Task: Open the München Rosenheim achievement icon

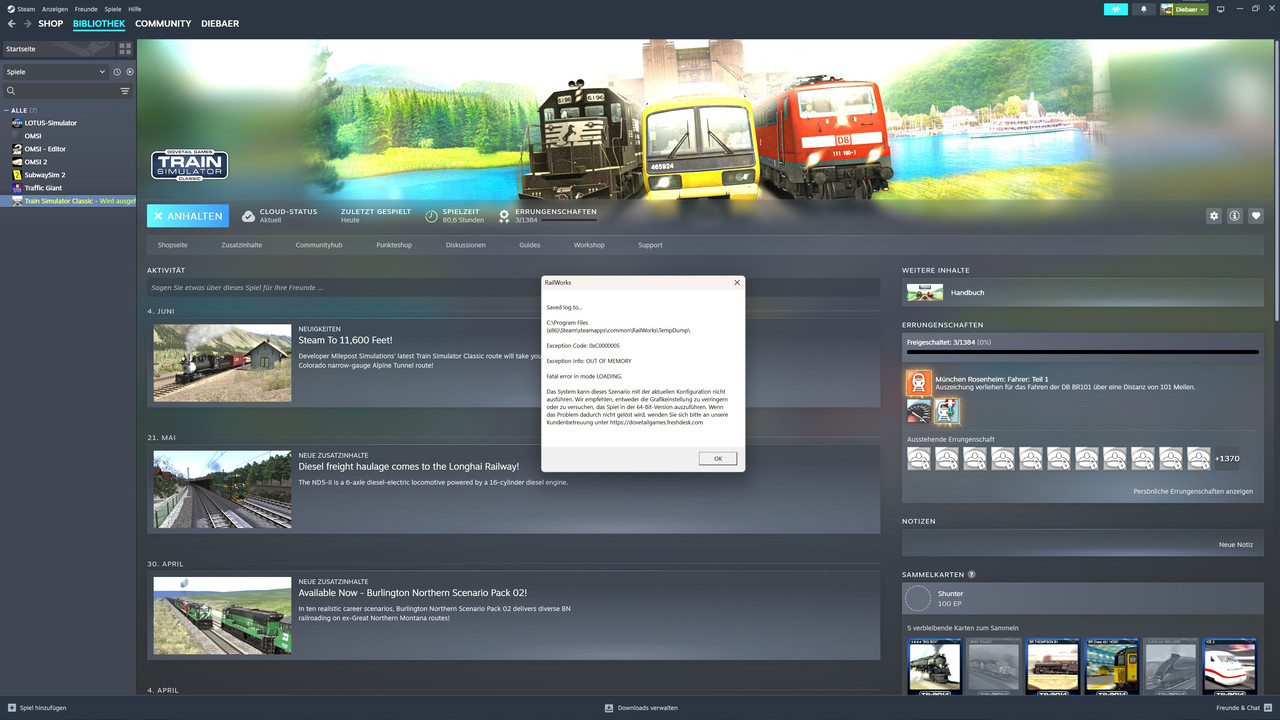Action: pyautogui.click(x=919, y=383)
